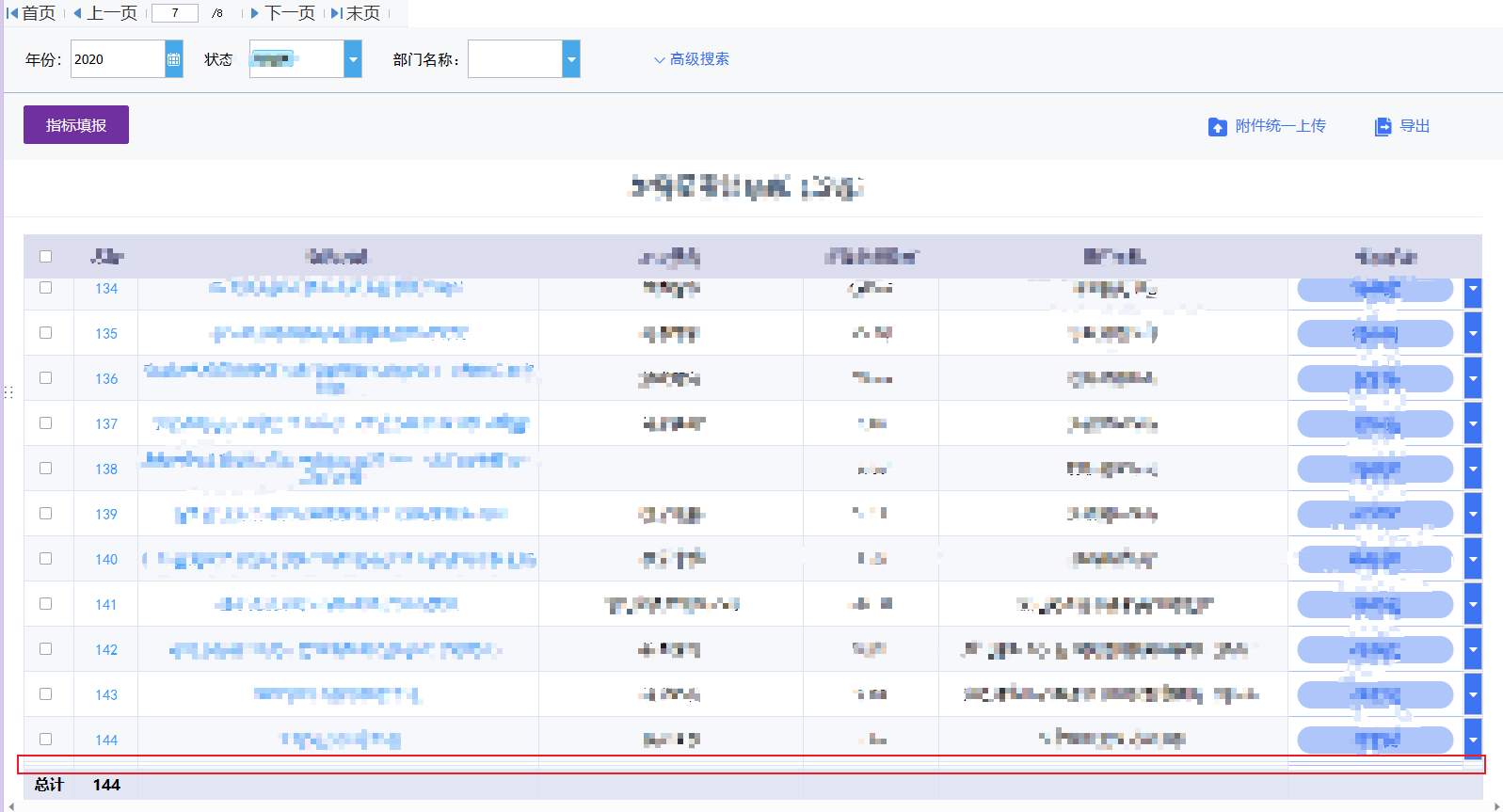Image resolution: width=1503 pixels, height=812 pixels.
Task: Click the blue action button in row 140
Action: click(x=1375, y=560)
